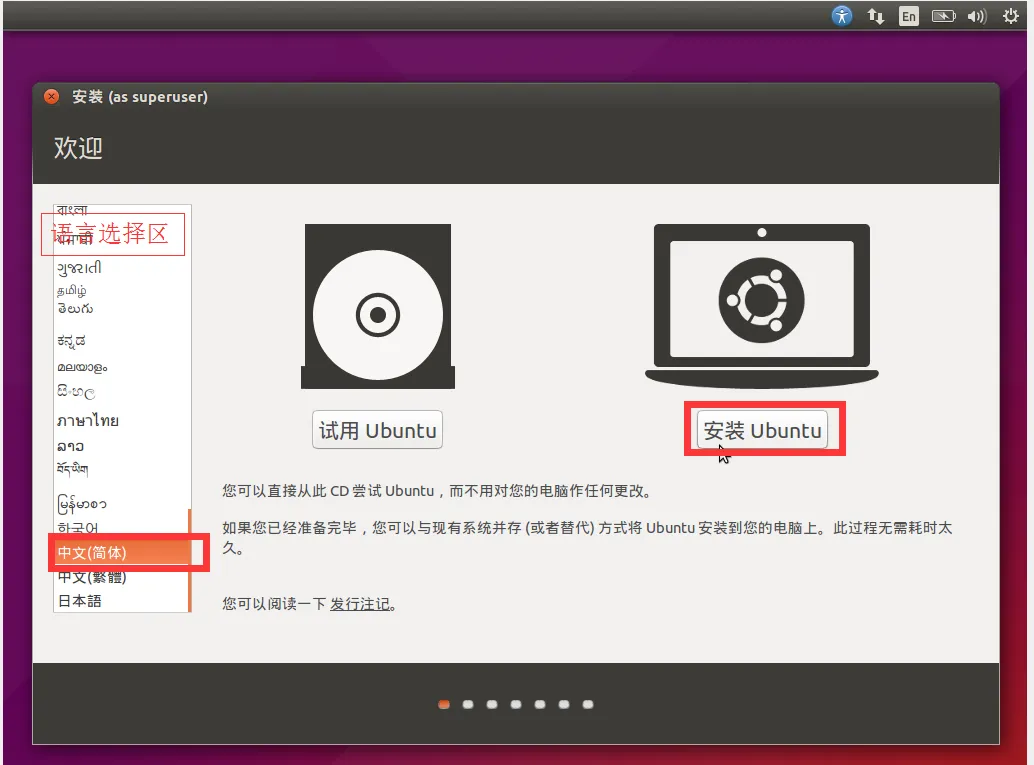Open the system power gear menu
The image size is (1034, 765).
tap(1012, 16)
